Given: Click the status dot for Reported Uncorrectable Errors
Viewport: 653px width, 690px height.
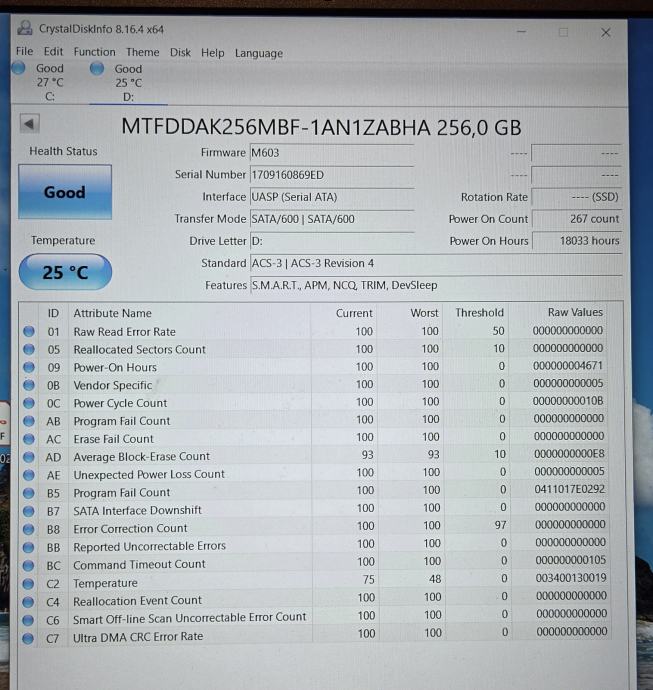Looking at the screenshot, I should (x=28, y=547).
